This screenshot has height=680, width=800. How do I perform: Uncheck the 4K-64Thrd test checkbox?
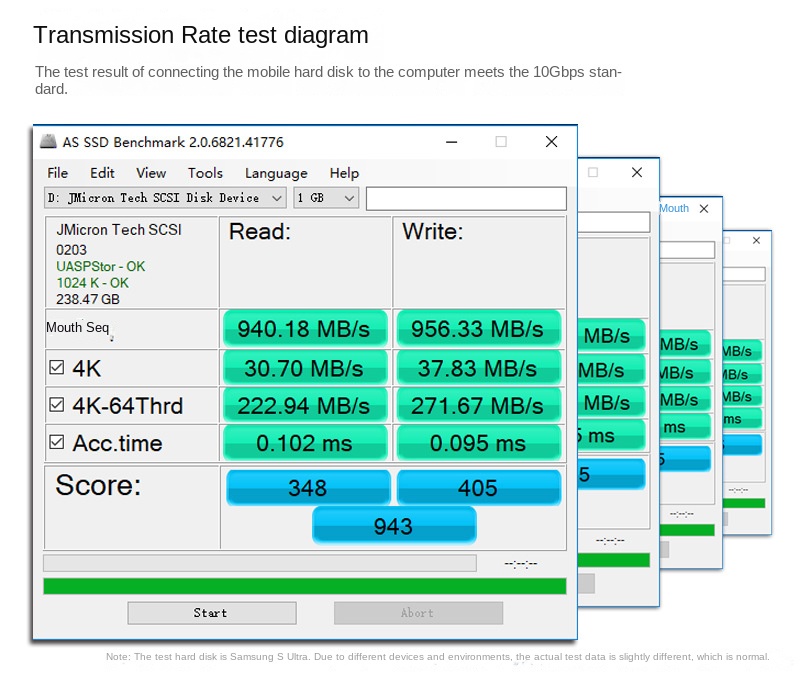pyautogui.click(x=57, y=405)
